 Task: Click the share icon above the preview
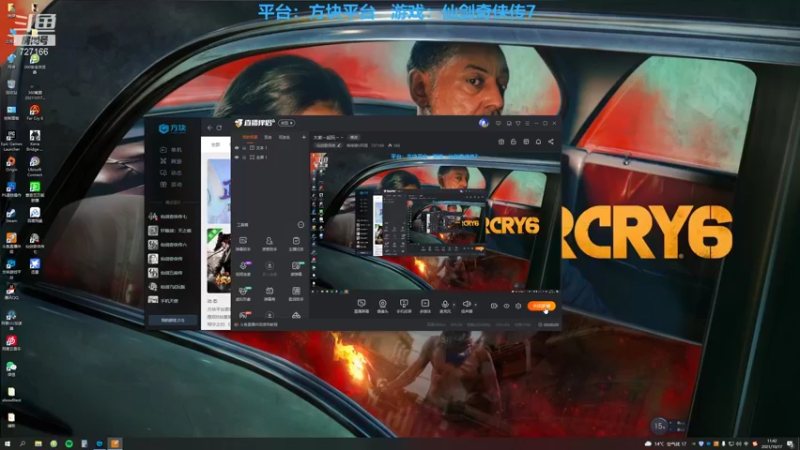tap(551, 142)
